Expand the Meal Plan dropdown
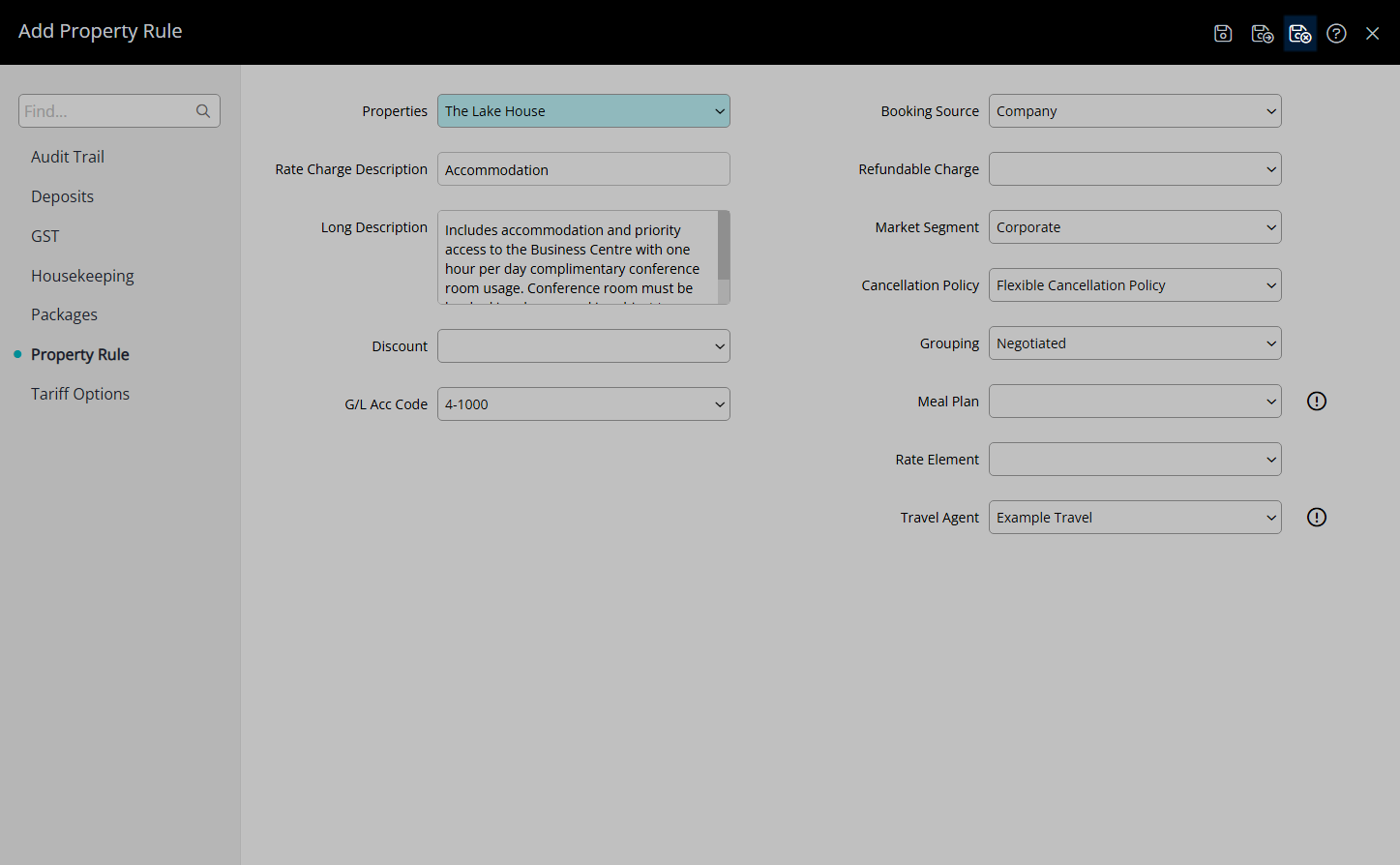 [x=1135, y=402]
